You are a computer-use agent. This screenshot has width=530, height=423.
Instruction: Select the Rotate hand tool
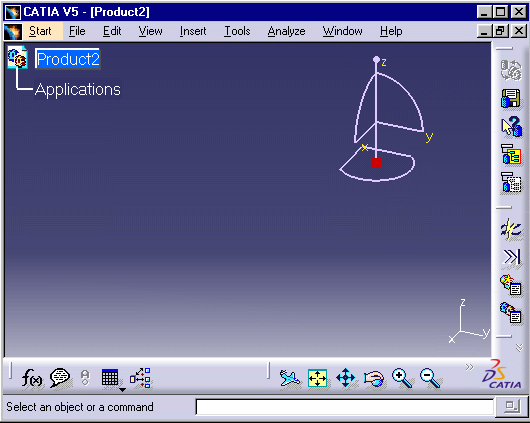point(374,378)
